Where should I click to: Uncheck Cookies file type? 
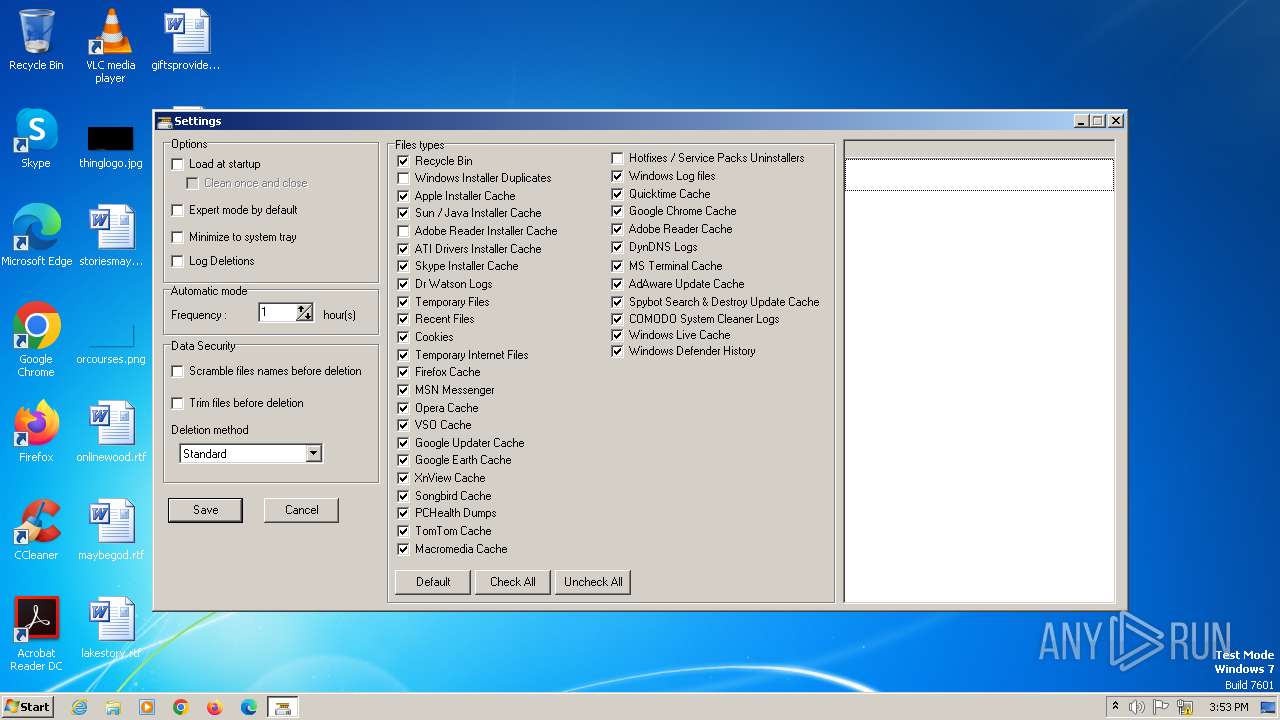pyautogui.click(x=403, y=337)
